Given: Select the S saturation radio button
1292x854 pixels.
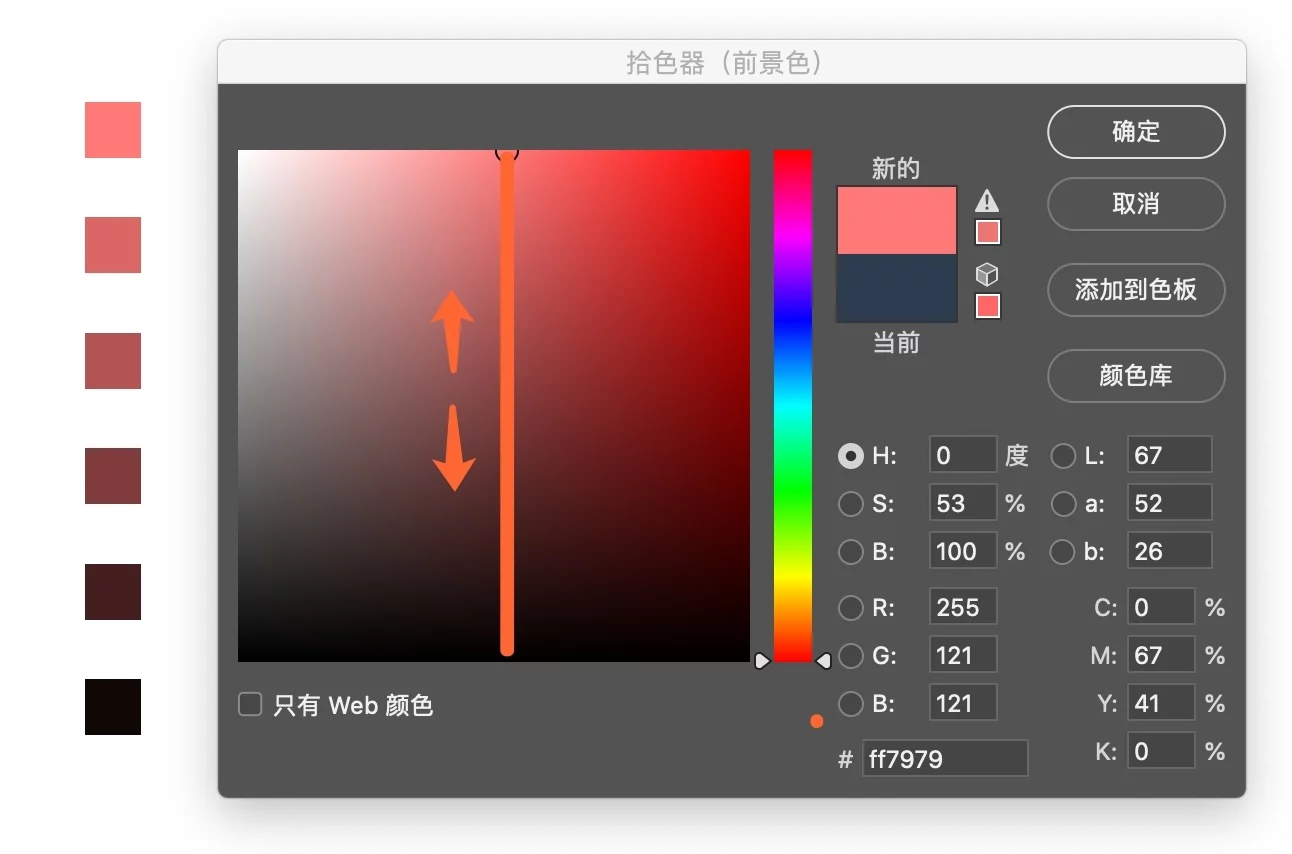Looking at the screenshot, I should click(x=850, y=504).
